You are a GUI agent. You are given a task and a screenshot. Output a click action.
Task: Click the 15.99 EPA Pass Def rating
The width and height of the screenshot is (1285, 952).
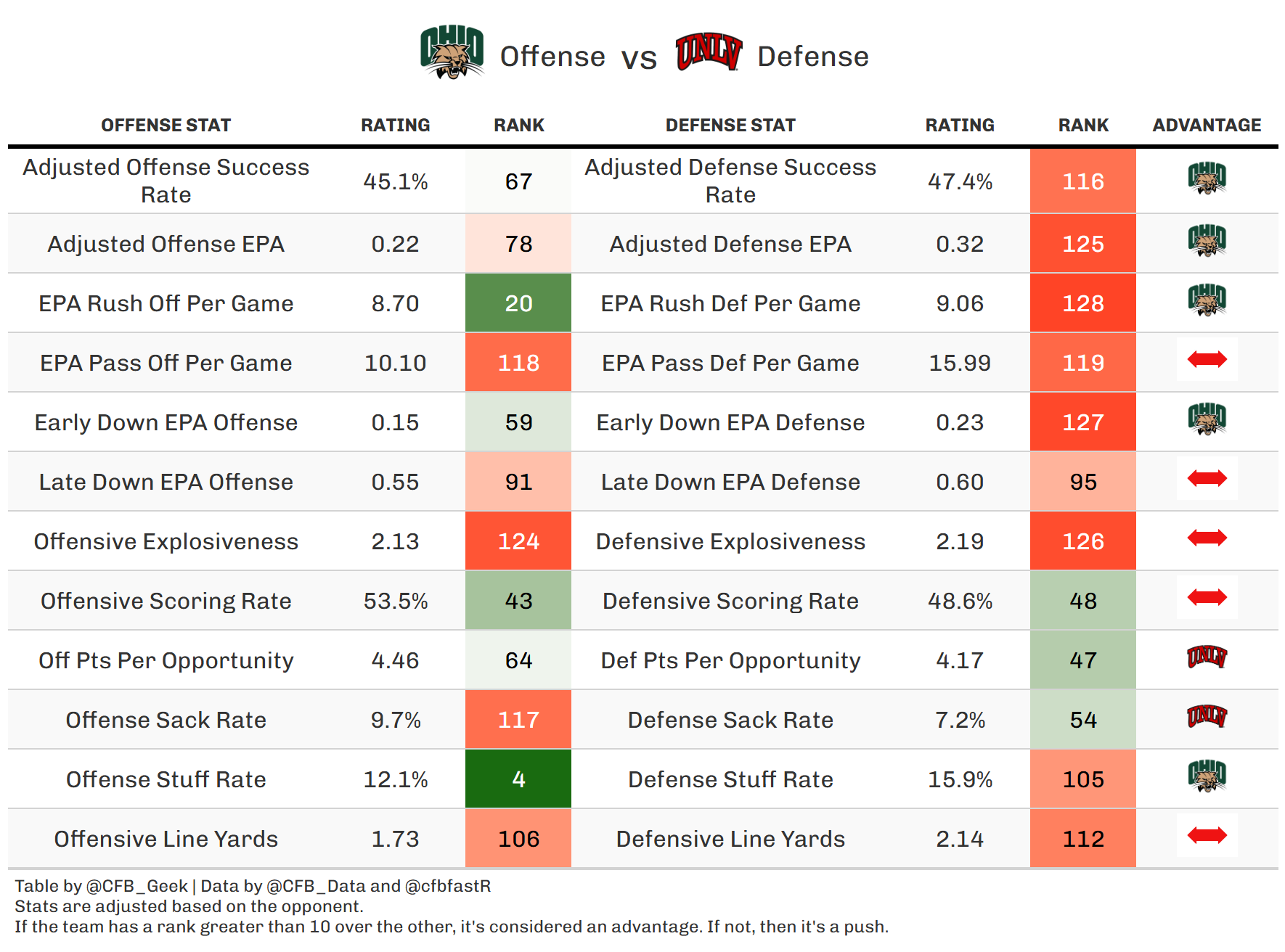[960, 363]
